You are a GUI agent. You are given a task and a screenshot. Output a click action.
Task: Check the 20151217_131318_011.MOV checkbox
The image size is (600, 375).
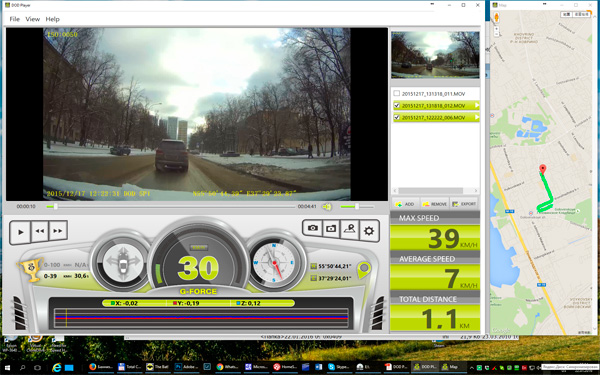coord(397,93)
